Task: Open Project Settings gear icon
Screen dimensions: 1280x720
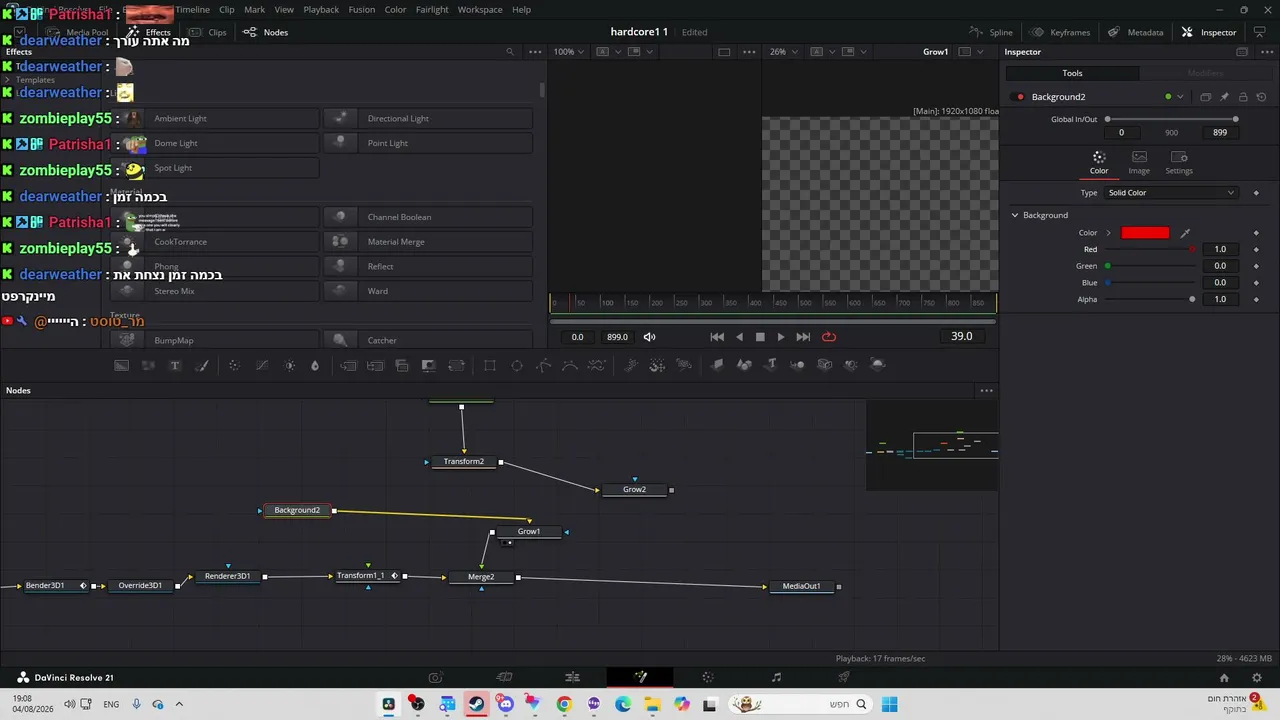Action: [x=1257, y=677]
